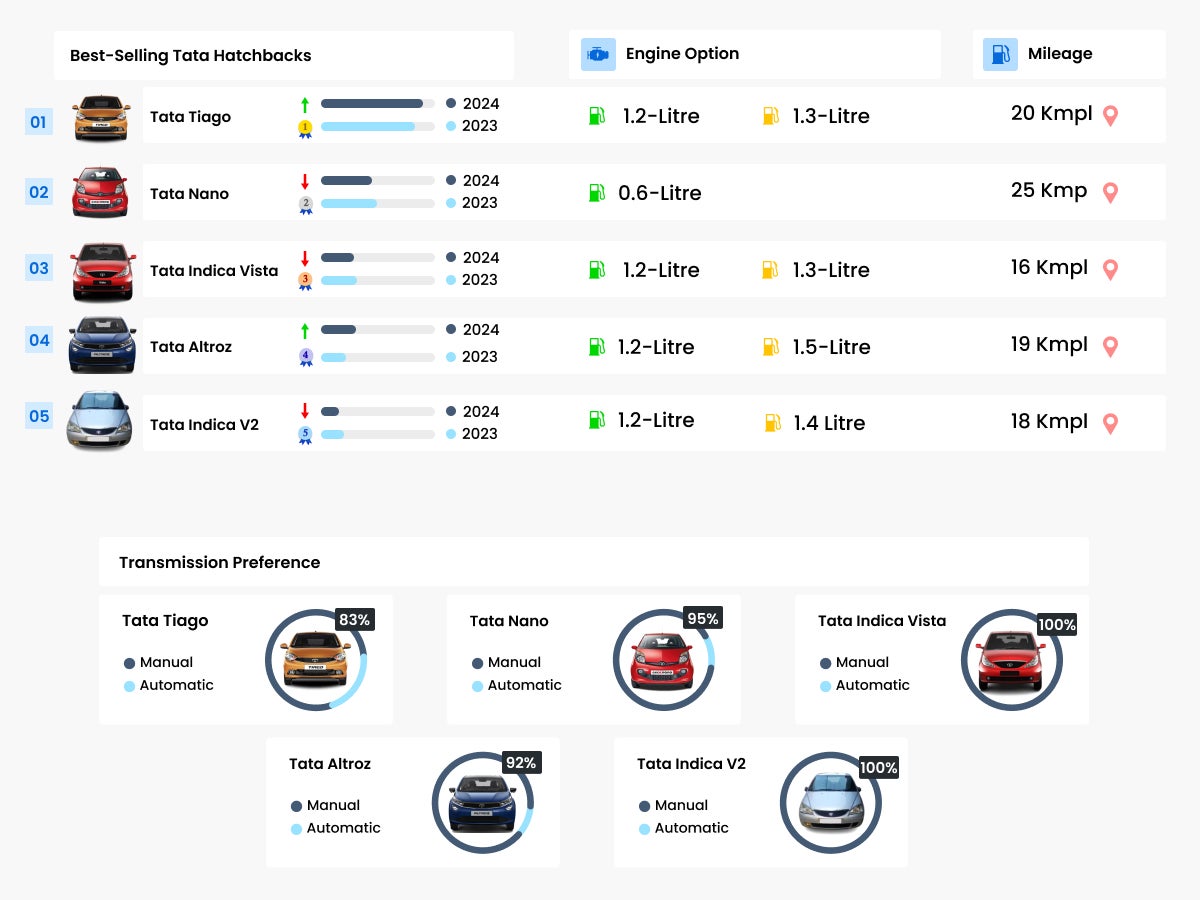Viewport: 1200px width, 900px height.
Task: Open the Transmission Preference section header
Action: click(x=219, y=562)
